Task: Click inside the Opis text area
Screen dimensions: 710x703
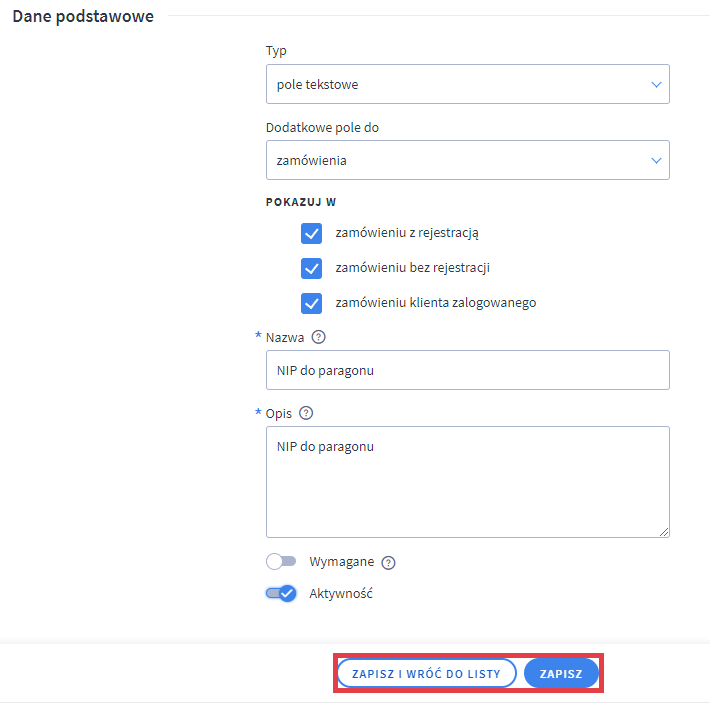Action: (467, 482)
